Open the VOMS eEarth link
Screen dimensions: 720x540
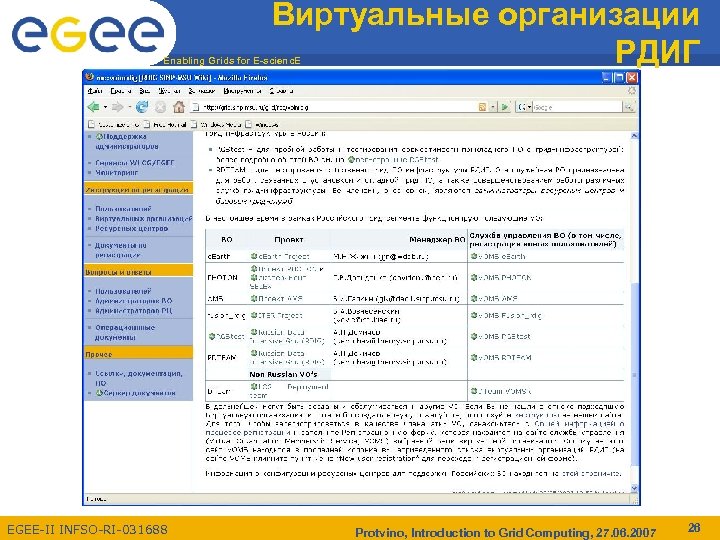[x=498, y=256]
